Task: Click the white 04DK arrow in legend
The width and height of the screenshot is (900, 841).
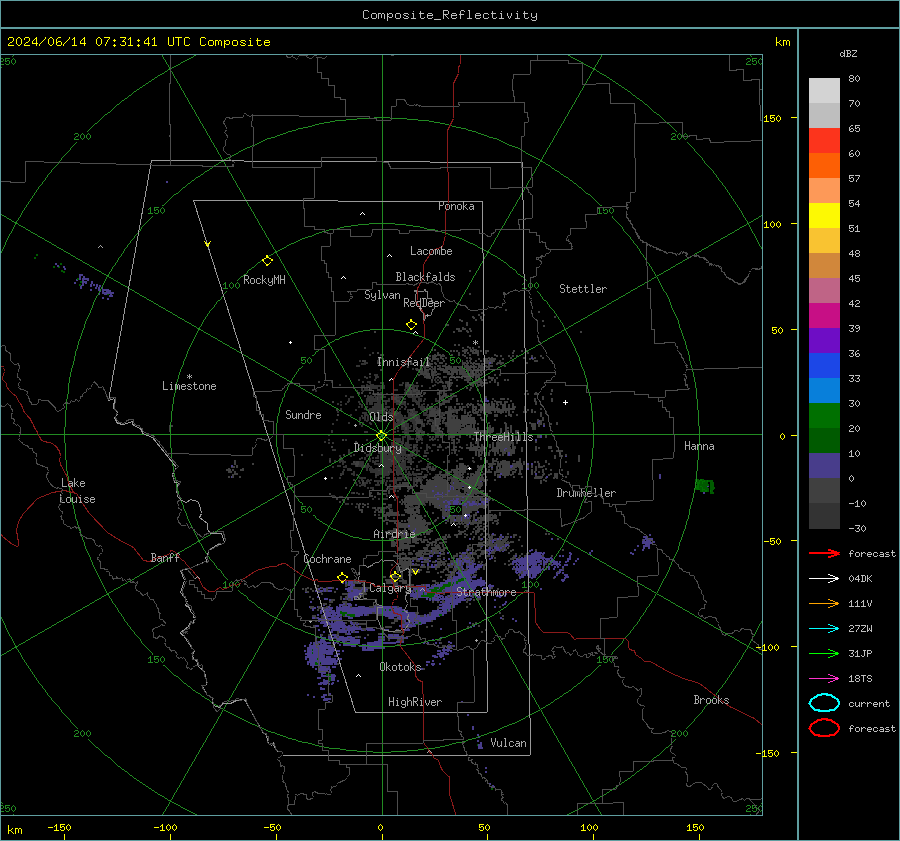Action: point(824,579)
